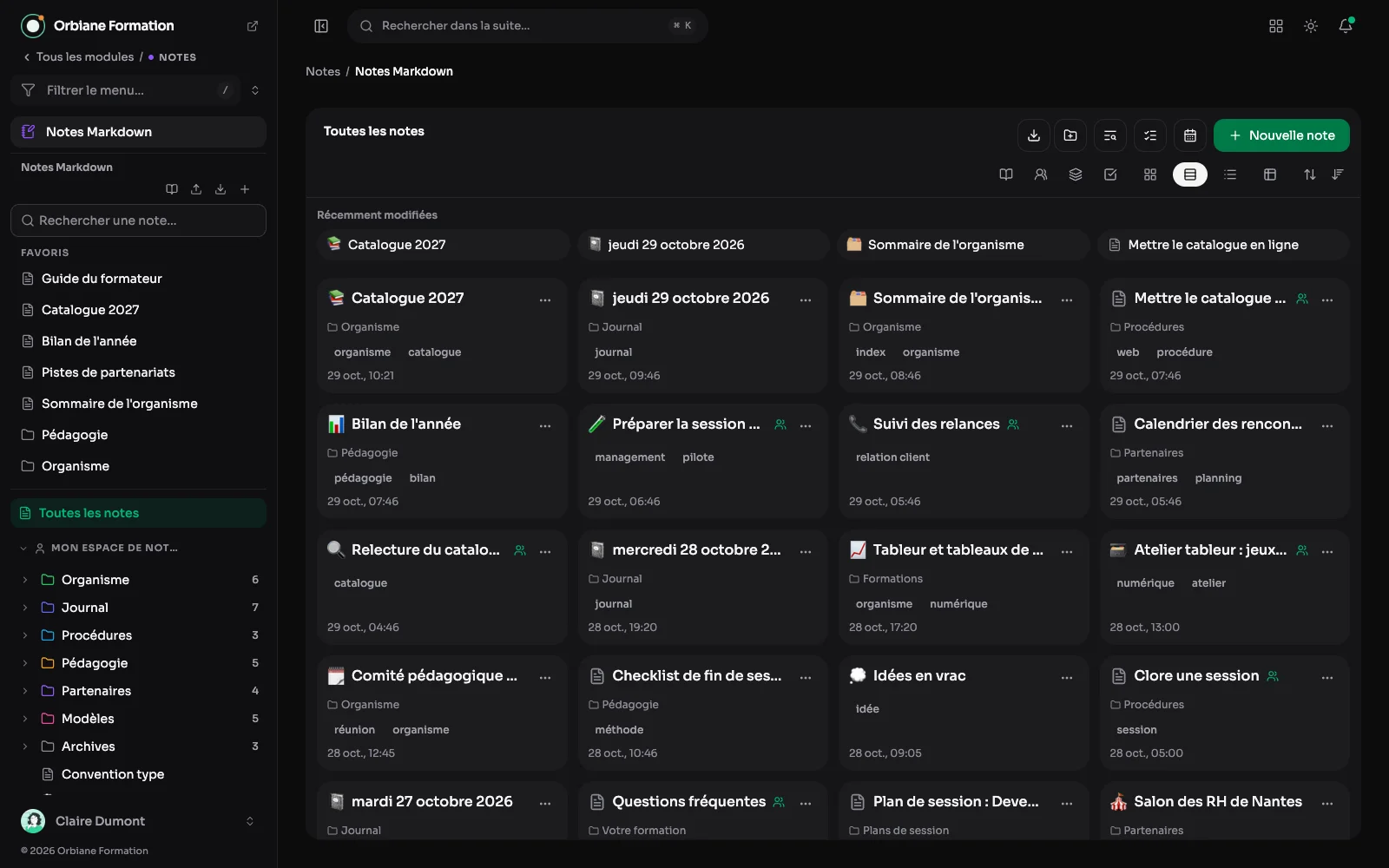Image resolution: width=1389 pixels, height=868 pixels.
Task: Click the Rechercher dans la suite field
Action: (528, 26)
